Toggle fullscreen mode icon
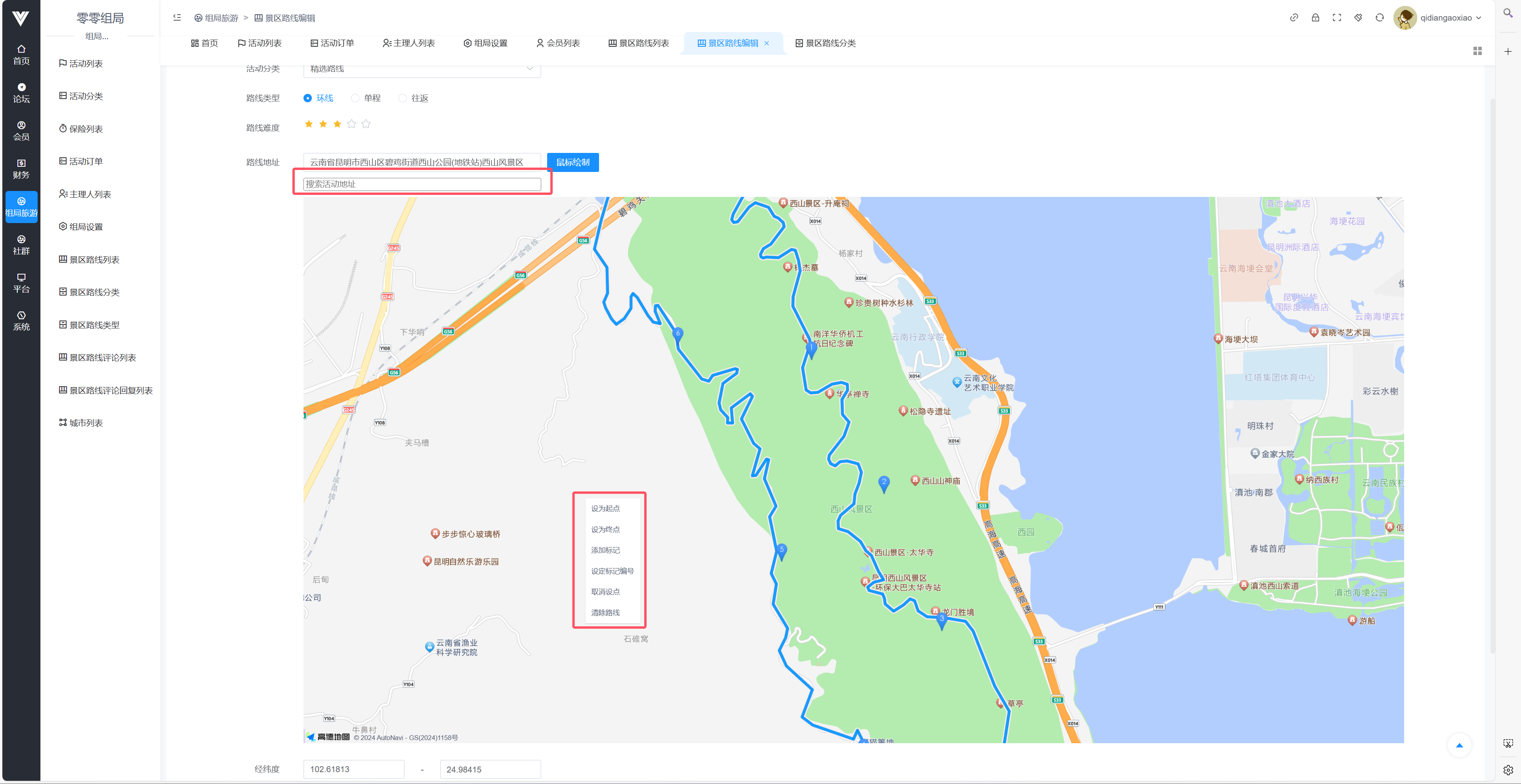Viewport: 1521px width, 784px height. (1336, 18)
